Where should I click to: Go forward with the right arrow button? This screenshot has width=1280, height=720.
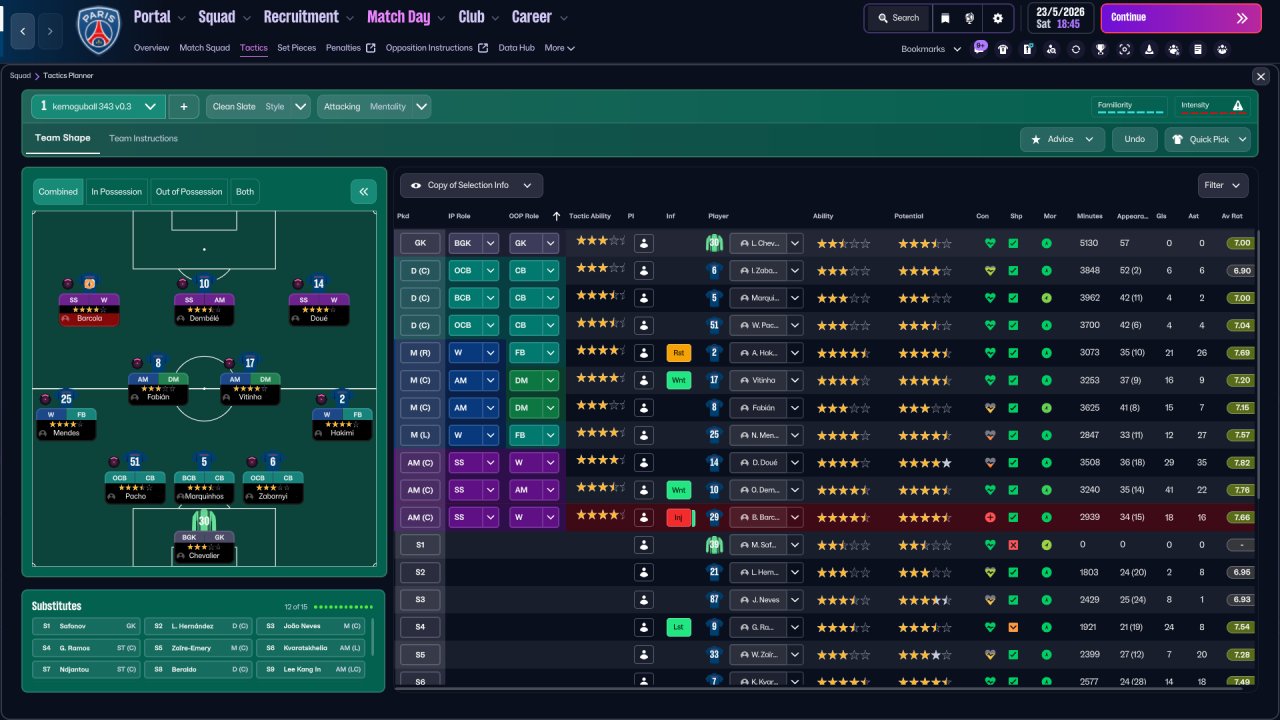tap(50, 31)
